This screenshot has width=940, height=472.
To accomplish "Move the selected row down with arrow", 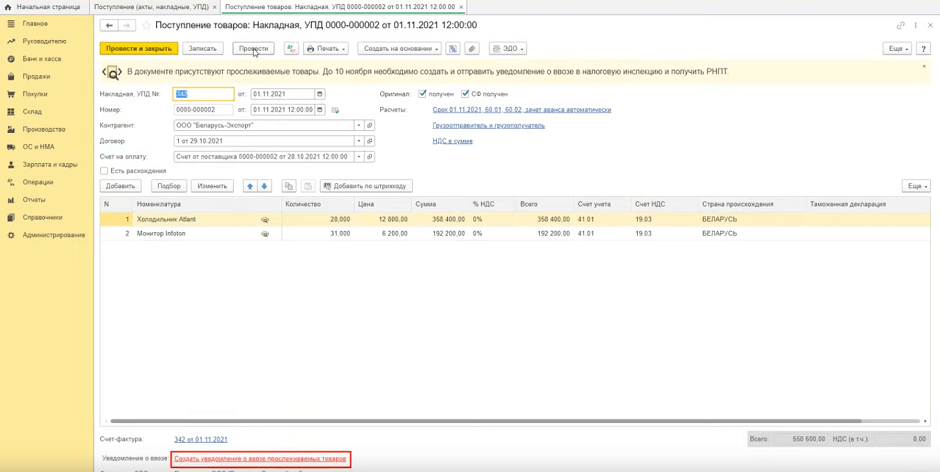I will click(264, 186).
